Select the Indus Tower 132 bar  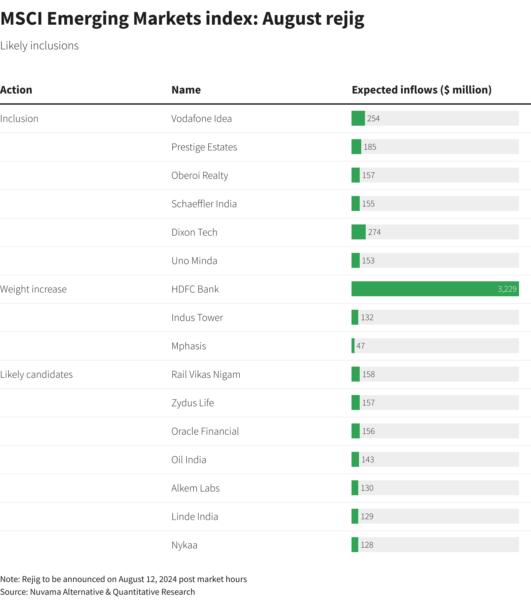(x=355, y=317)
